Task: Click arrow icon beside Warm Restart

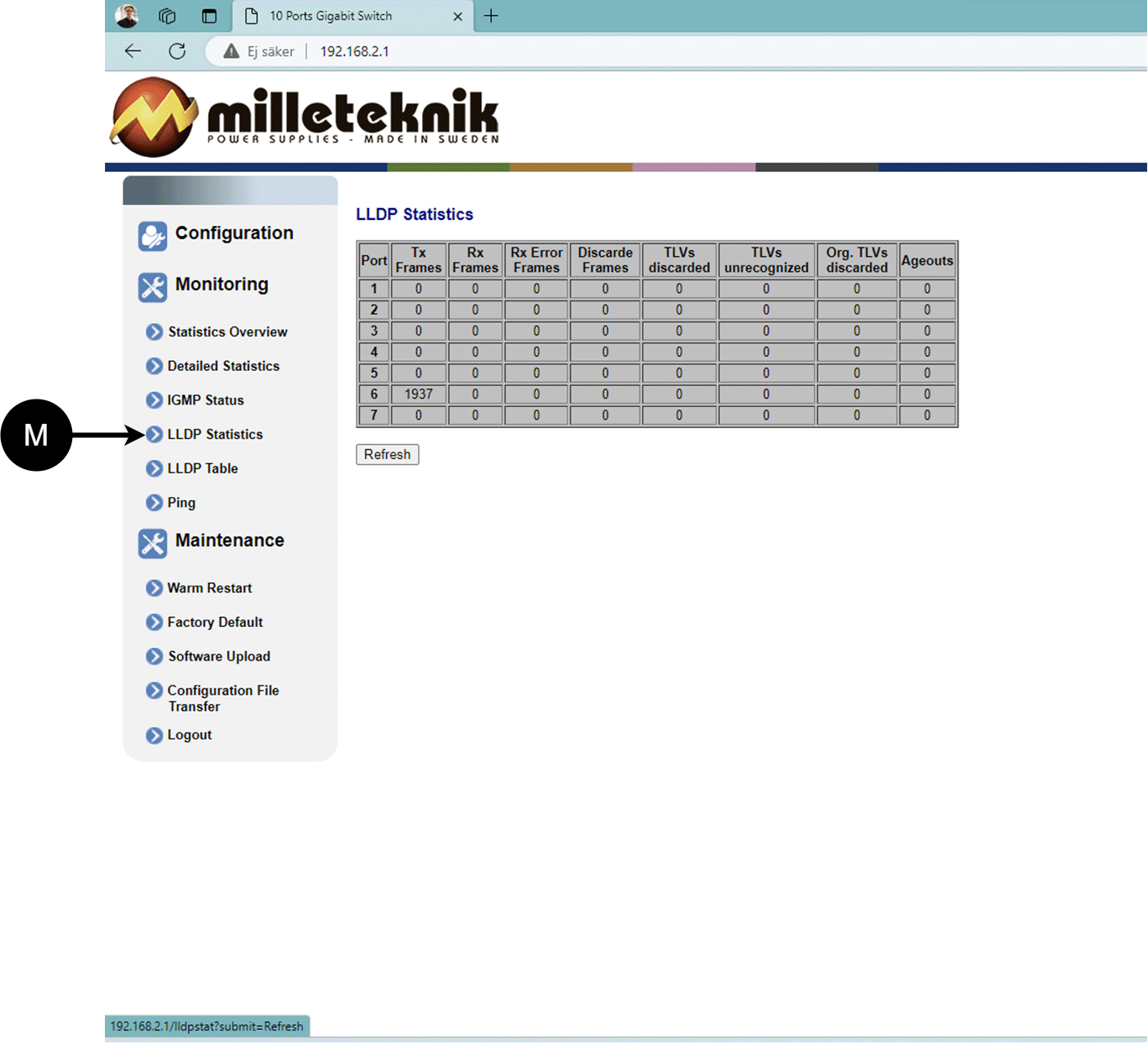Action: [154, 588]
